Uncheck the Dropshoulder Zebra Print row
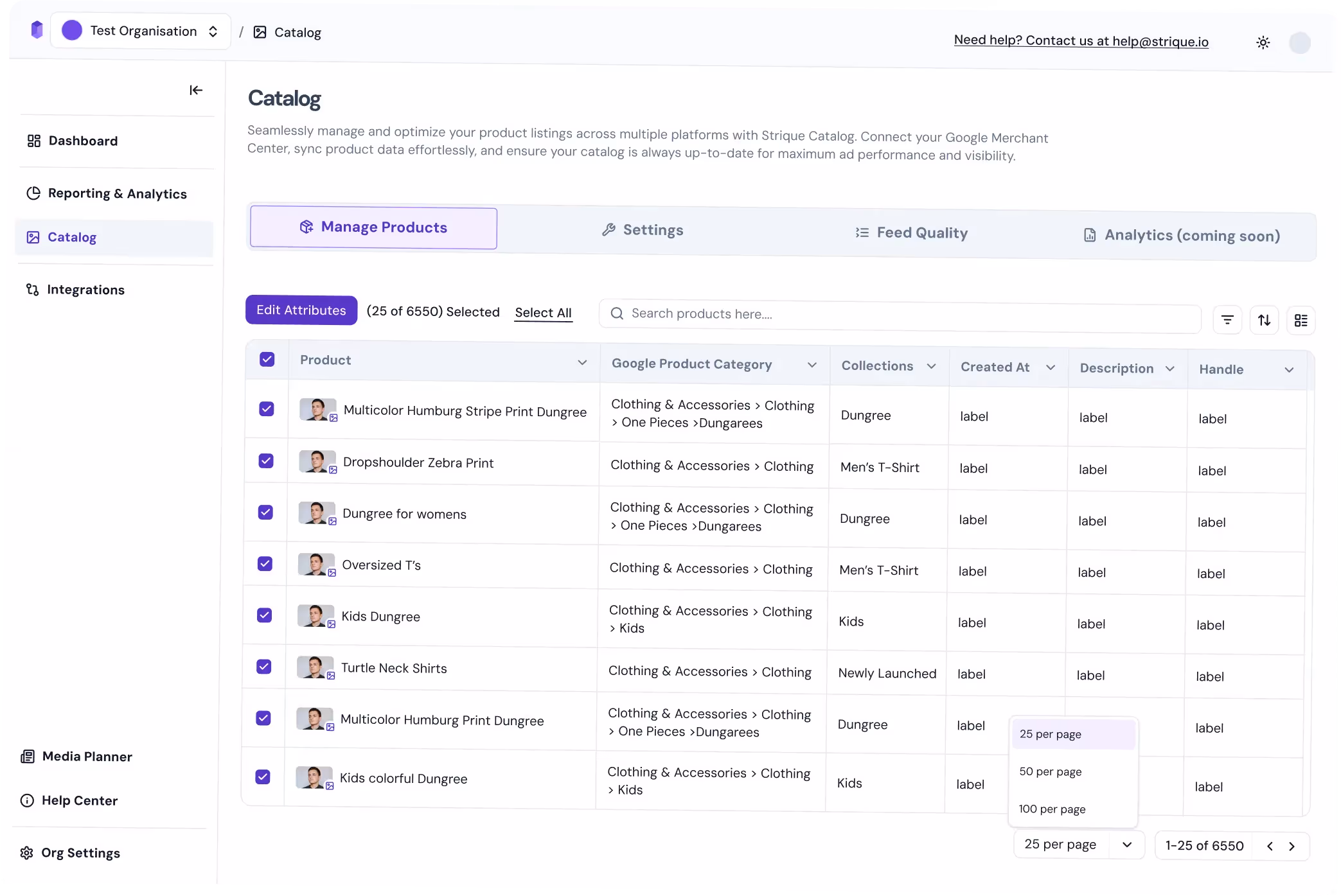Screen dimensions: 1341x896 tap(266, 461)
